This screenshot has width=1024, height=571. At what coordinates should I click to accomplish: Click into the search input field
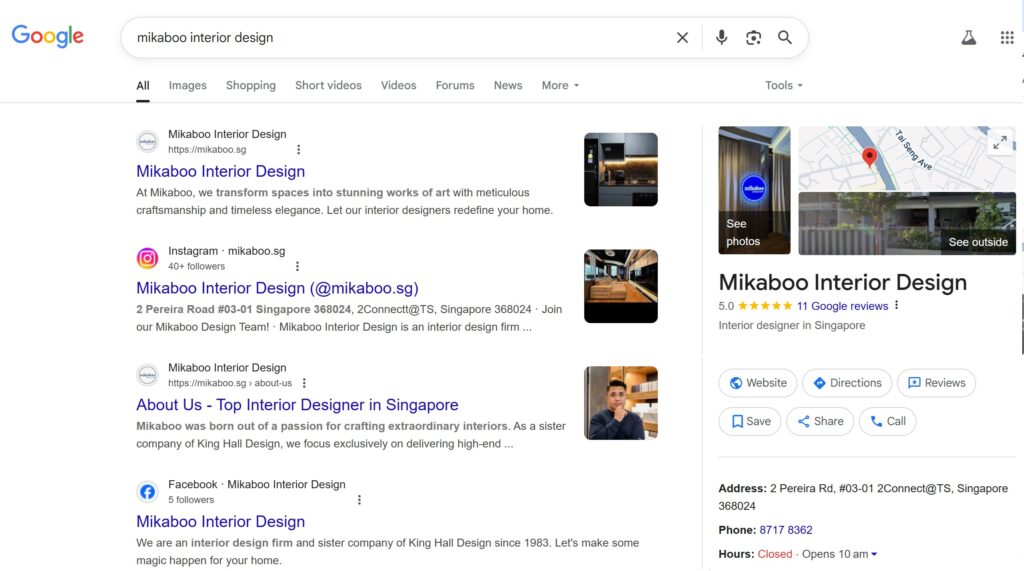400,38
